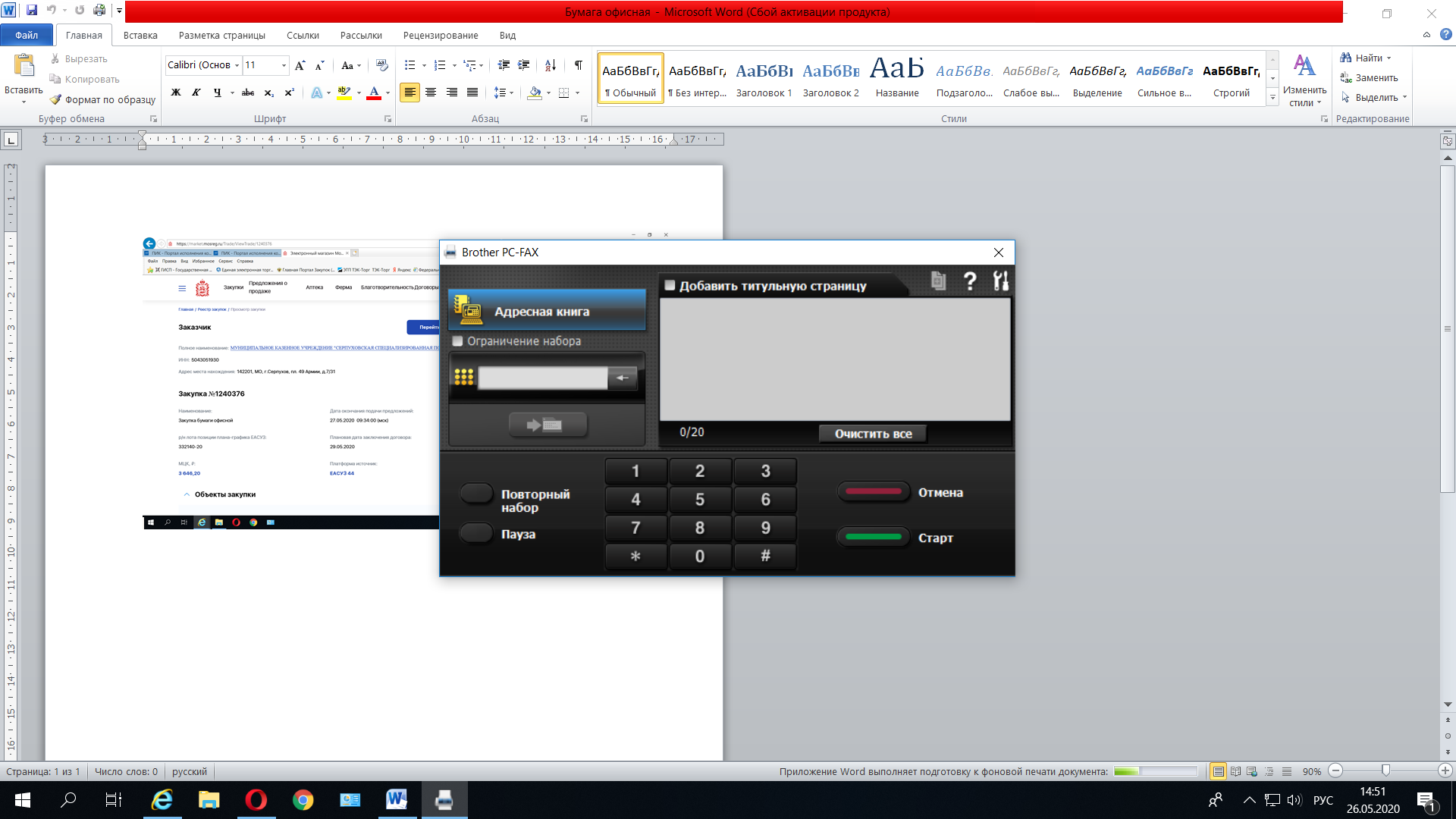Click the Paste icon

(x=24, y=67)
